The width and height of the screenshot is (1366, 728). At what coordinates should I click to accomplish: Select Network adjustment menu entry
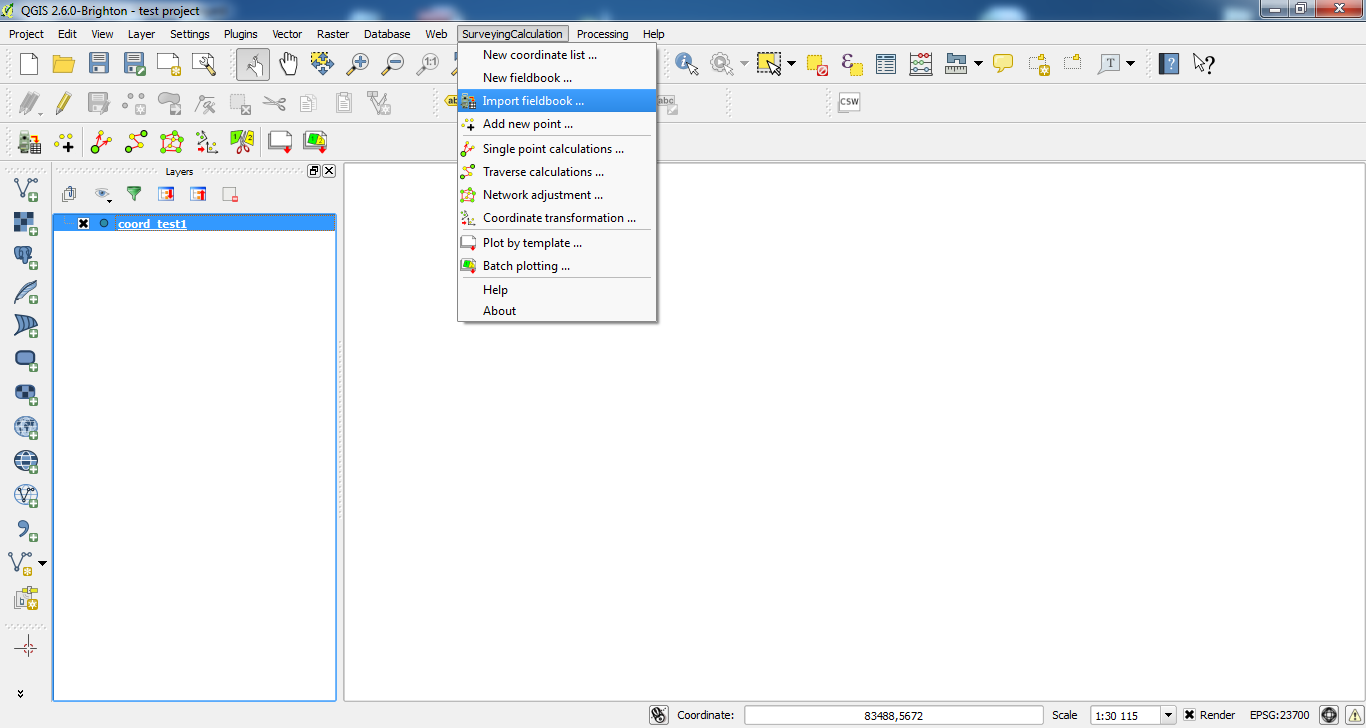click(542, 195)
